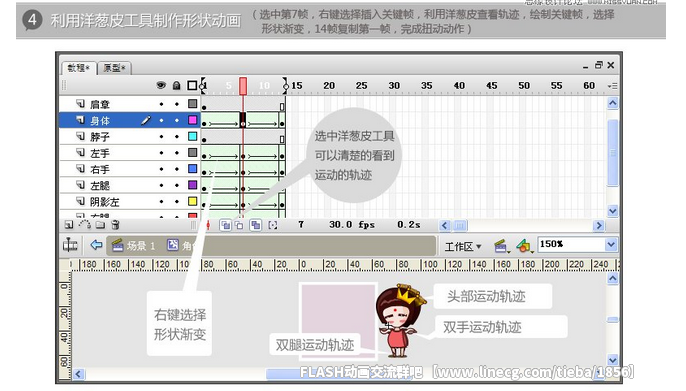Screen dimensions: 686x391
Task: Toggle visibility dot of 肩章 layer
Action: [x=161, y=104]
